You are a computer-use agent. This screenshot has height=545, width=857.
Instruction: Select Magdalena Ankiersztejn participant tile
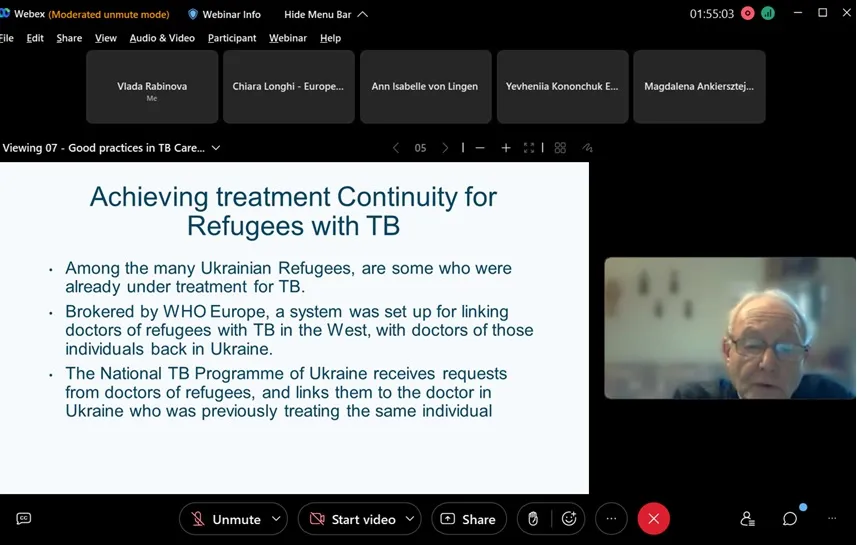(x=699, y=86)
